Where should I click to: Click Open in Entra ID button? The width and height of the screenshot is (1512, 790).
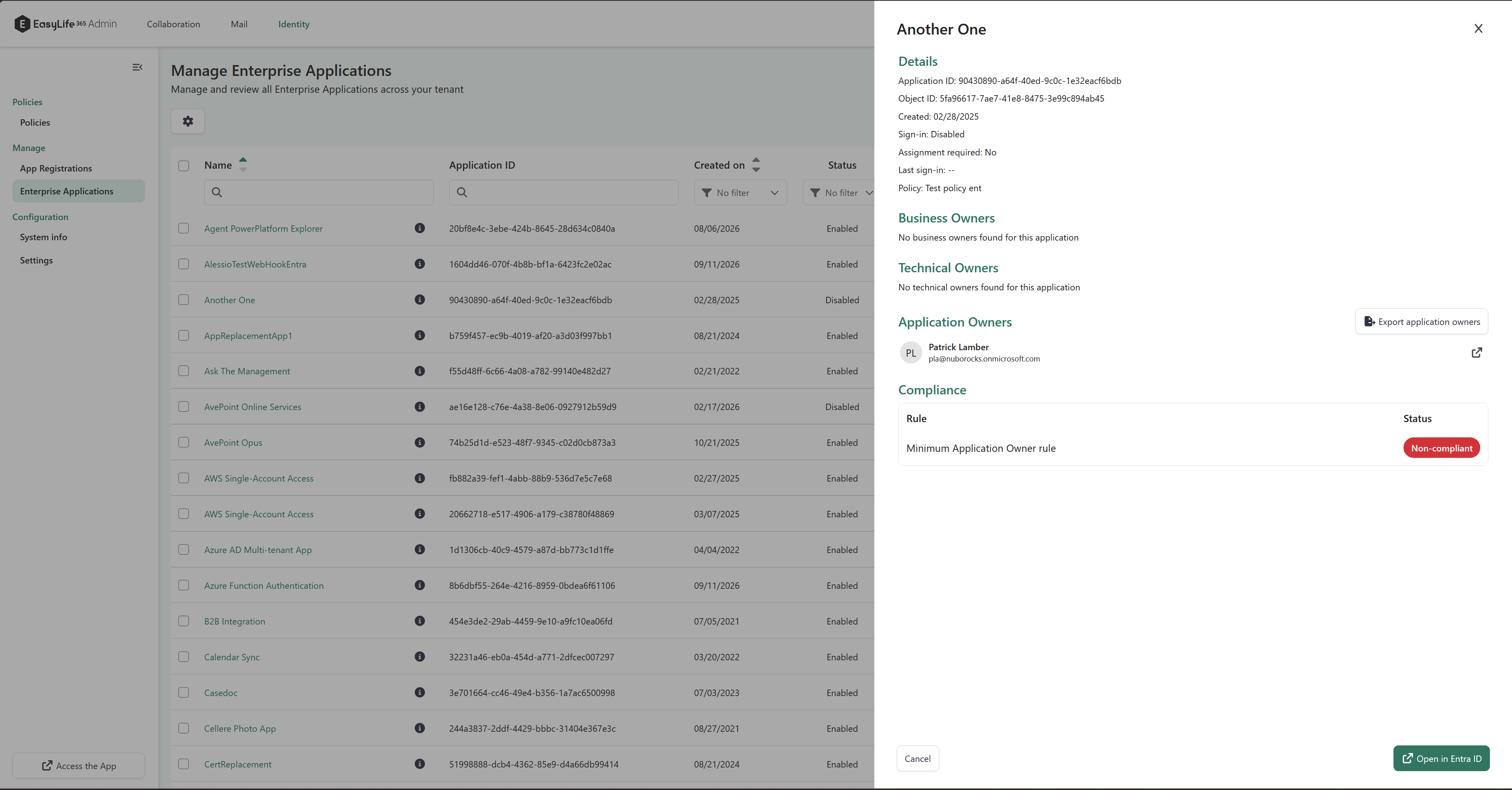pyautogui.click(x=1441, y=758)
